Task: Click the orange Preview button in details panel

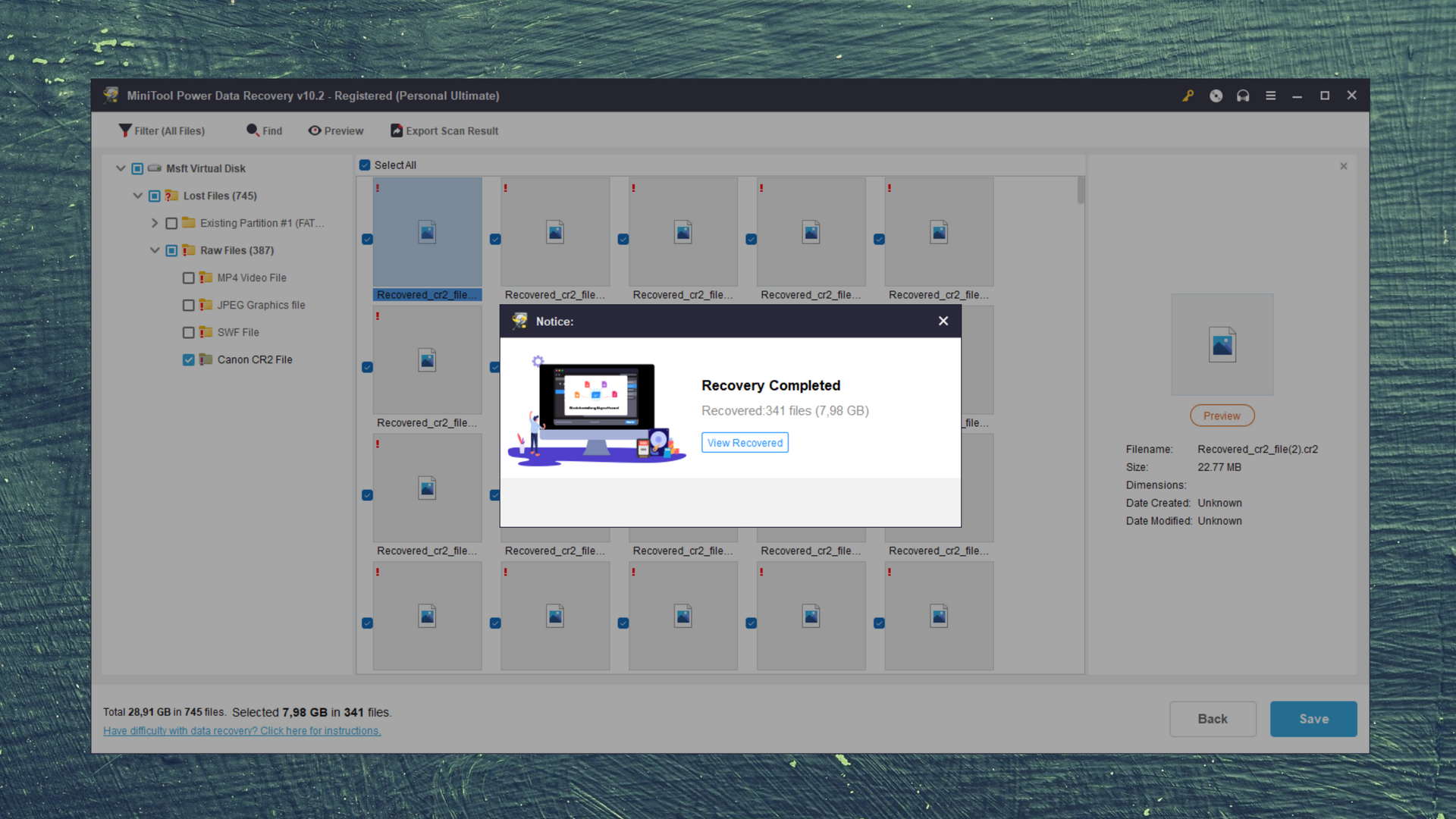Action: coord(1222,416)
